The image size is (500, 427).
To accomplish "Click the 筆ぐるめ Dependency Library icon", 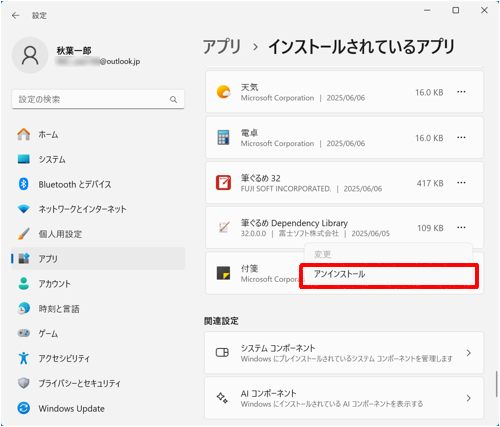I will pos(224,227).
